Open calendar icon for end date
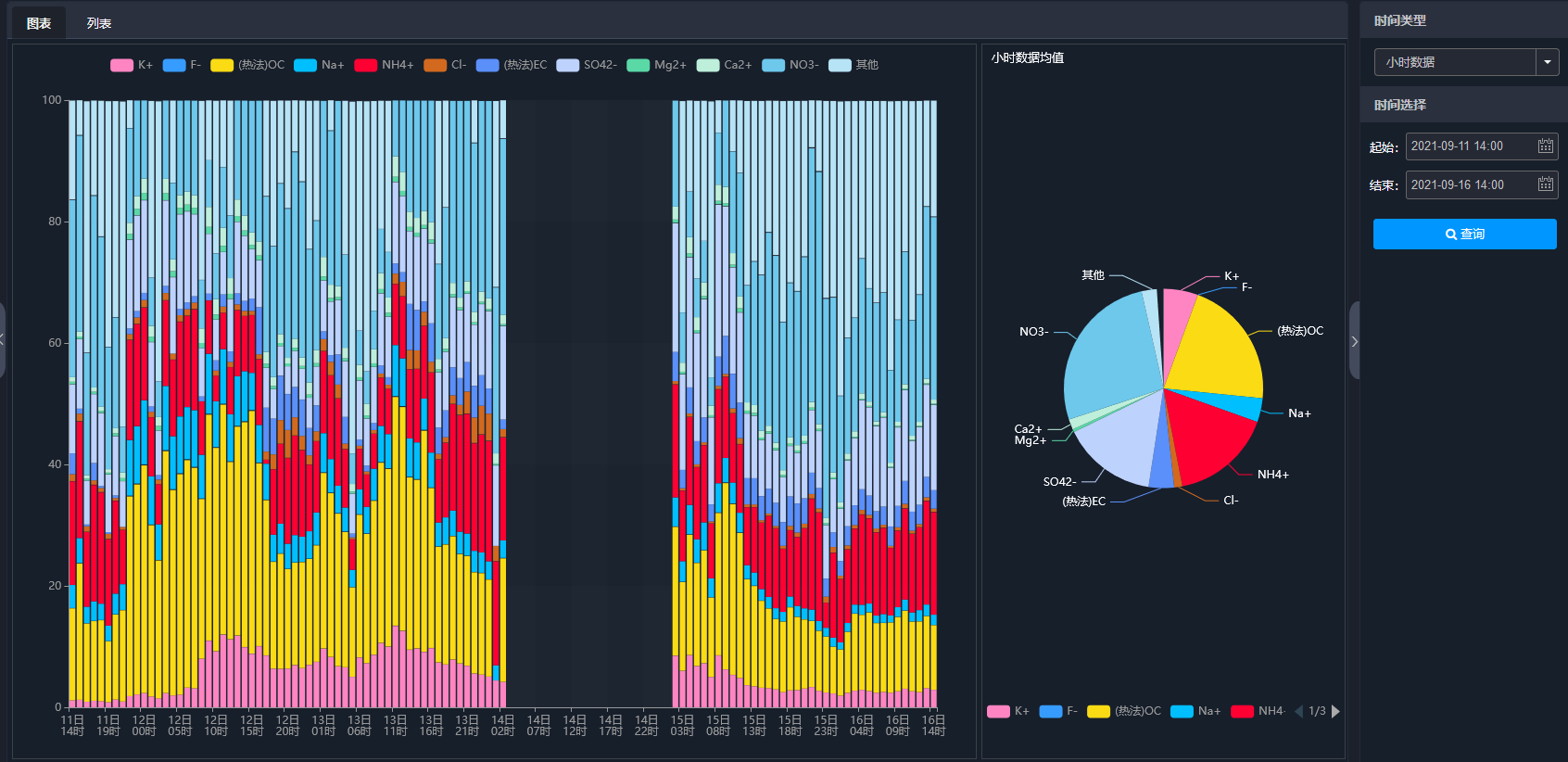1568x762 pixels. [1545, 184]
